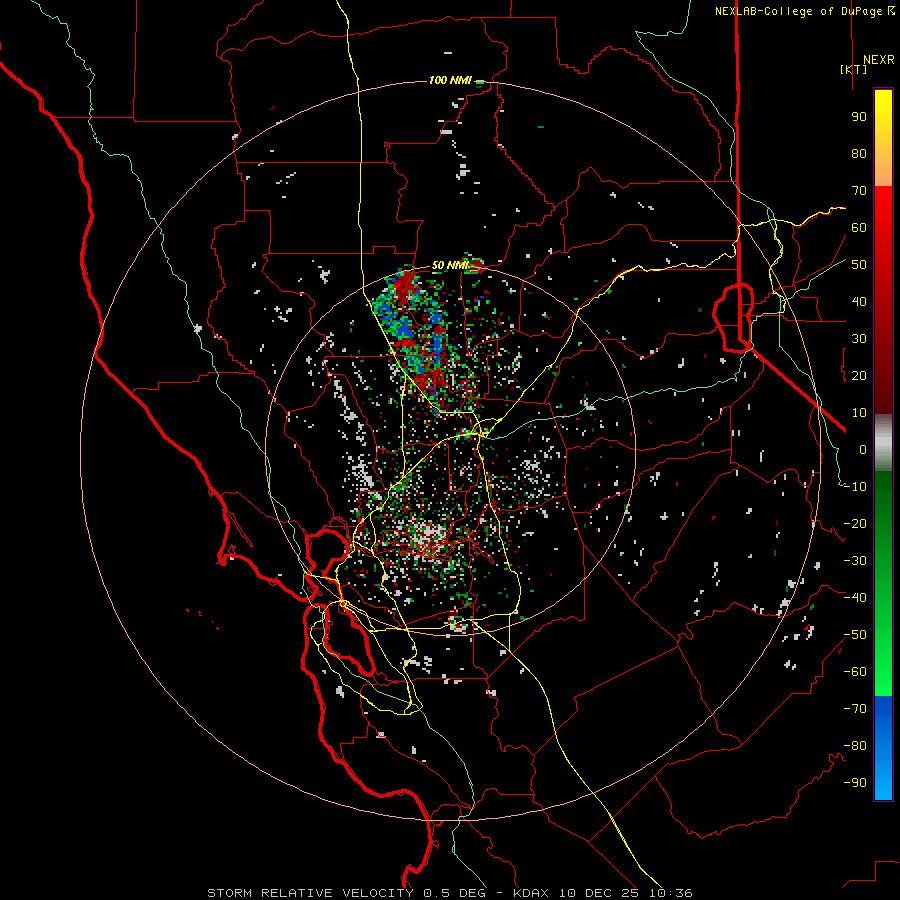This screenshot has width=900, height=900.
Task: Click the 50 value on velocity scale
Action: coord(859,265)
